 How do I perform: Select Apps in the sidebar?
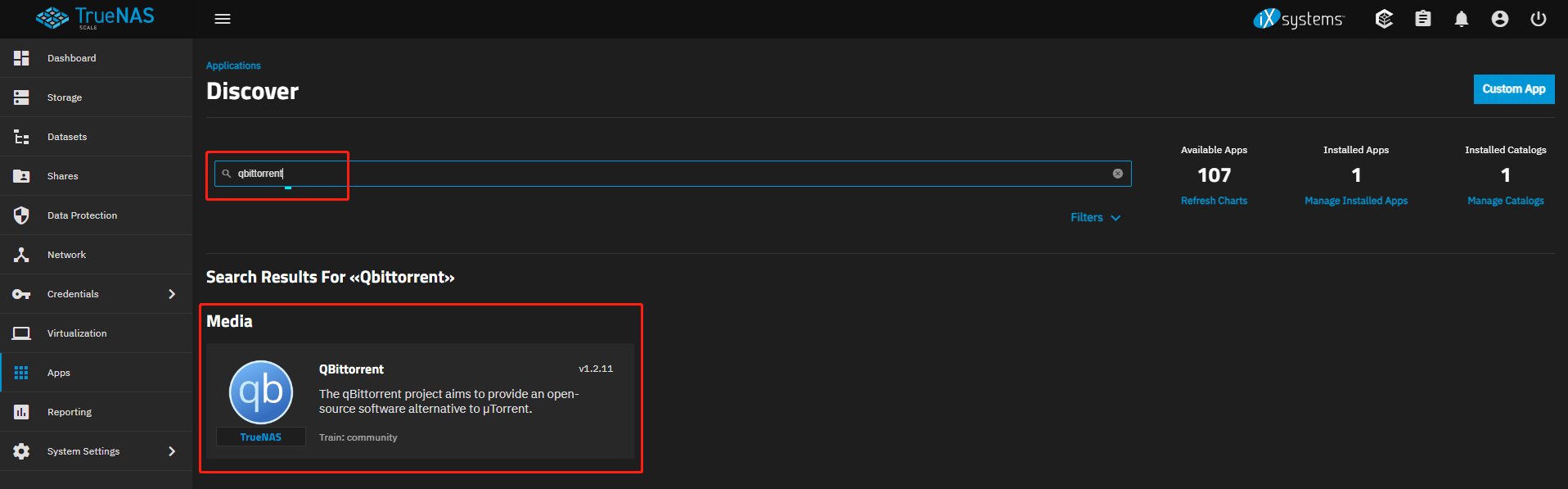[96, 373]
